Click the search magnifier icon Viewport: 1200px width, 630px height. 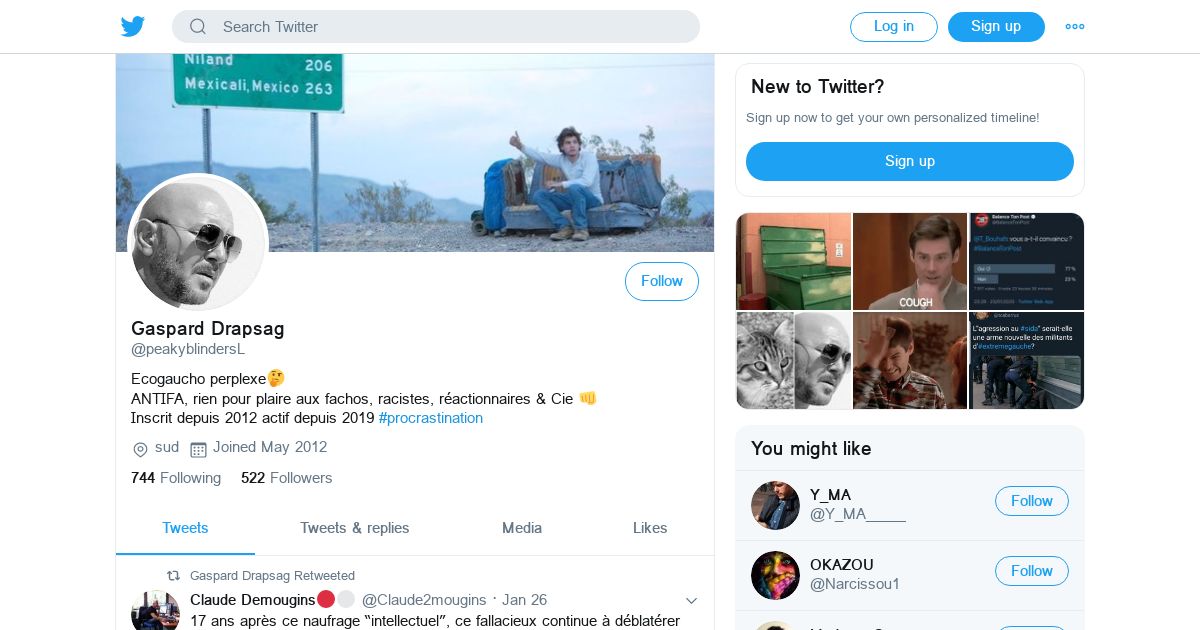(198, 27)
